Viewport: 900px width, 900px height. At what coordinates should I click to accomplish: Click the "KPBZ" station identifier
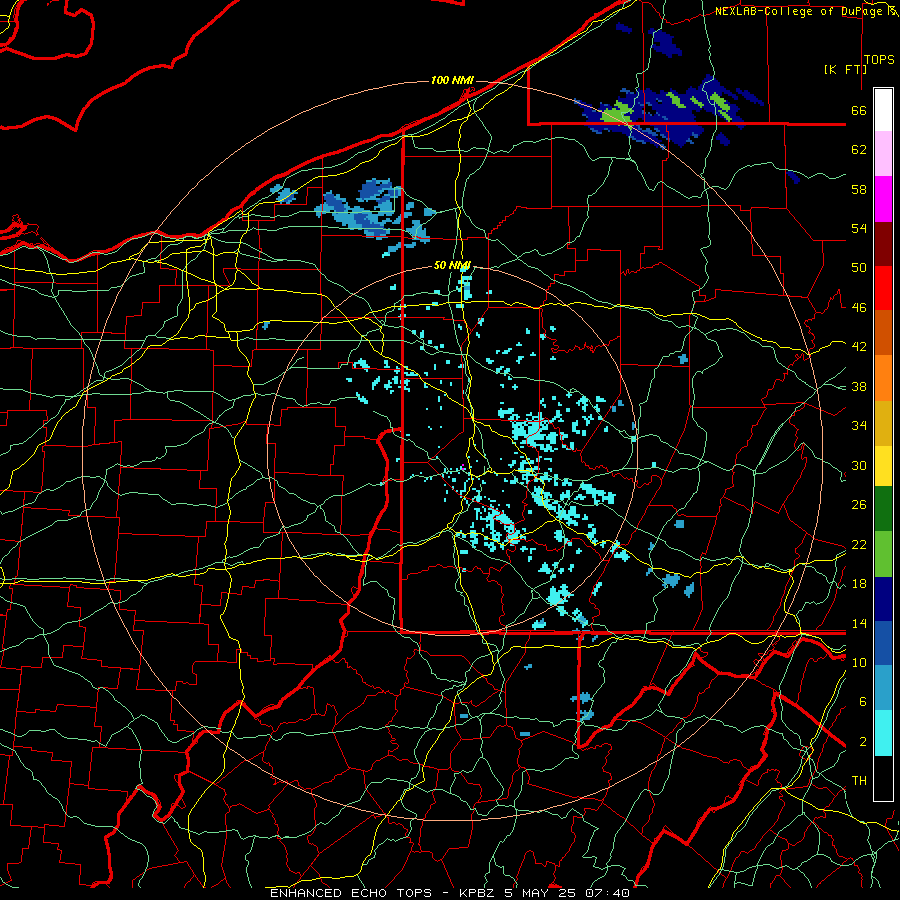pyautogui.click(x=476, y=893)
